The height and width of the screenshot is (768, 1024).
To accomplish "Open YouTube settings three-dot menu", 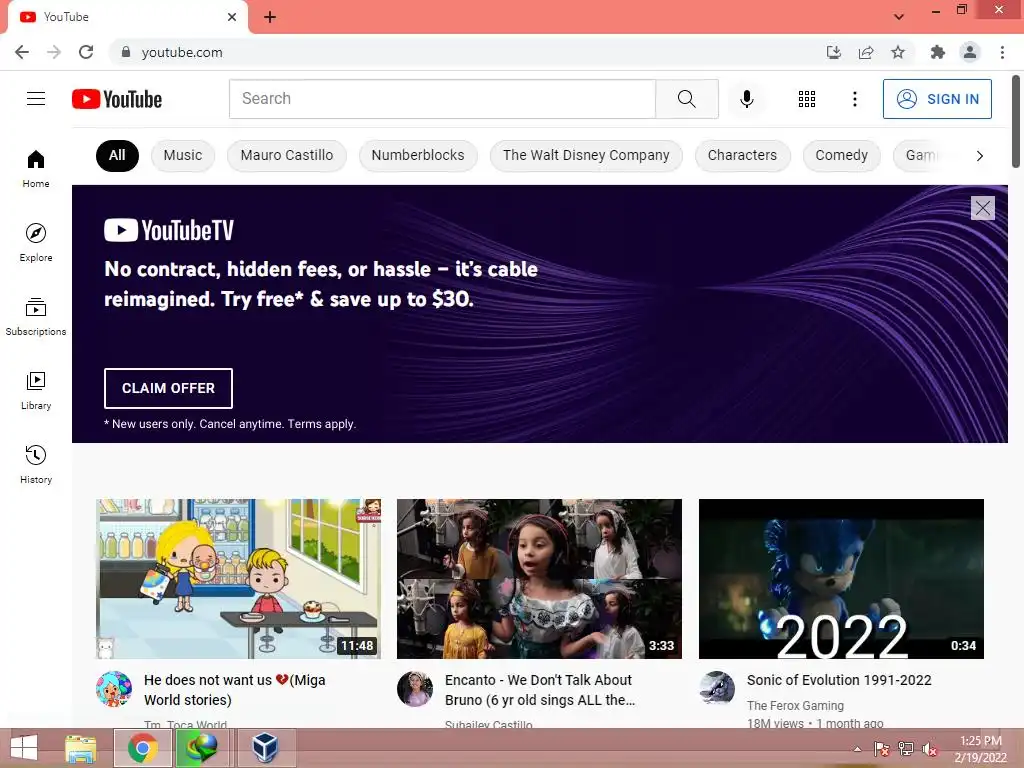I will (854, 99).
